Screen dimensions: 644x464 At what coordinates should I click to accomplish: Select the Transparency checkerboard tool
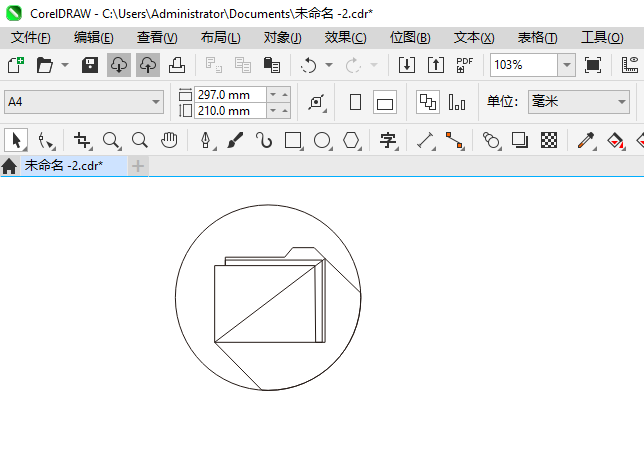pyautogui.click(x=549, y=140)
